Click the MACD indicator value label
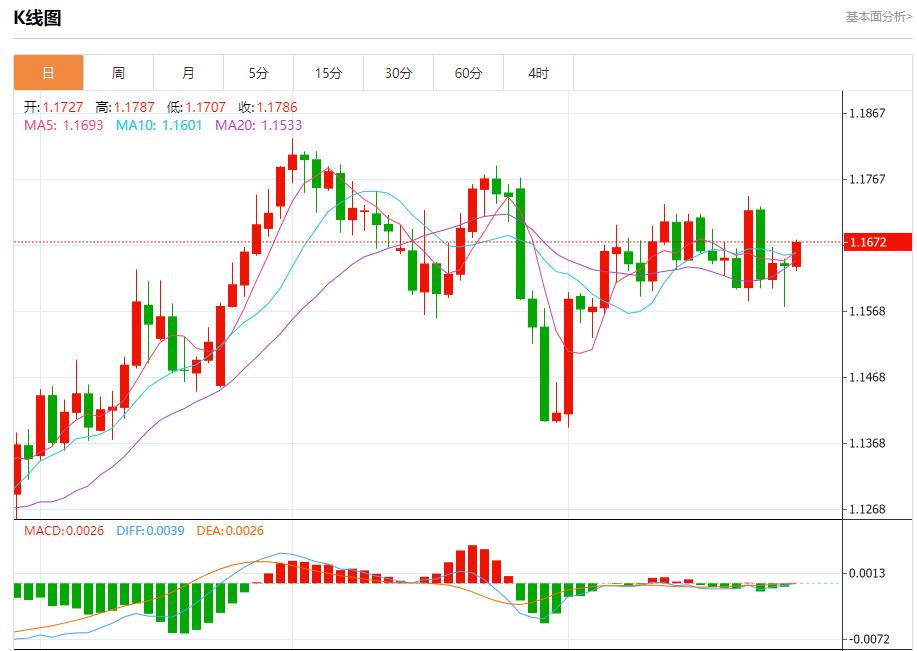Viewport: 917px width, 651px height. point(64,530)
